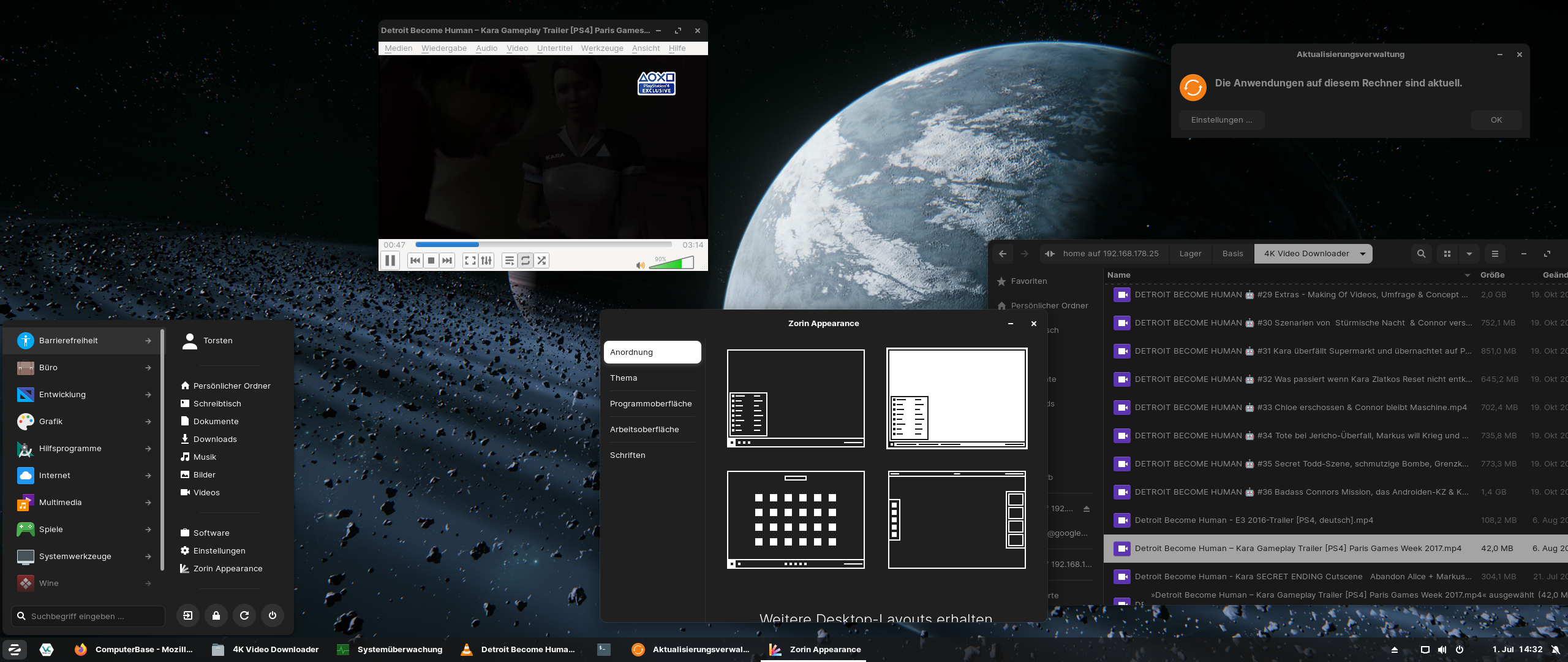Stop playback in VLC
This screenshot has width=1568, height=662.
click(431, 261)
